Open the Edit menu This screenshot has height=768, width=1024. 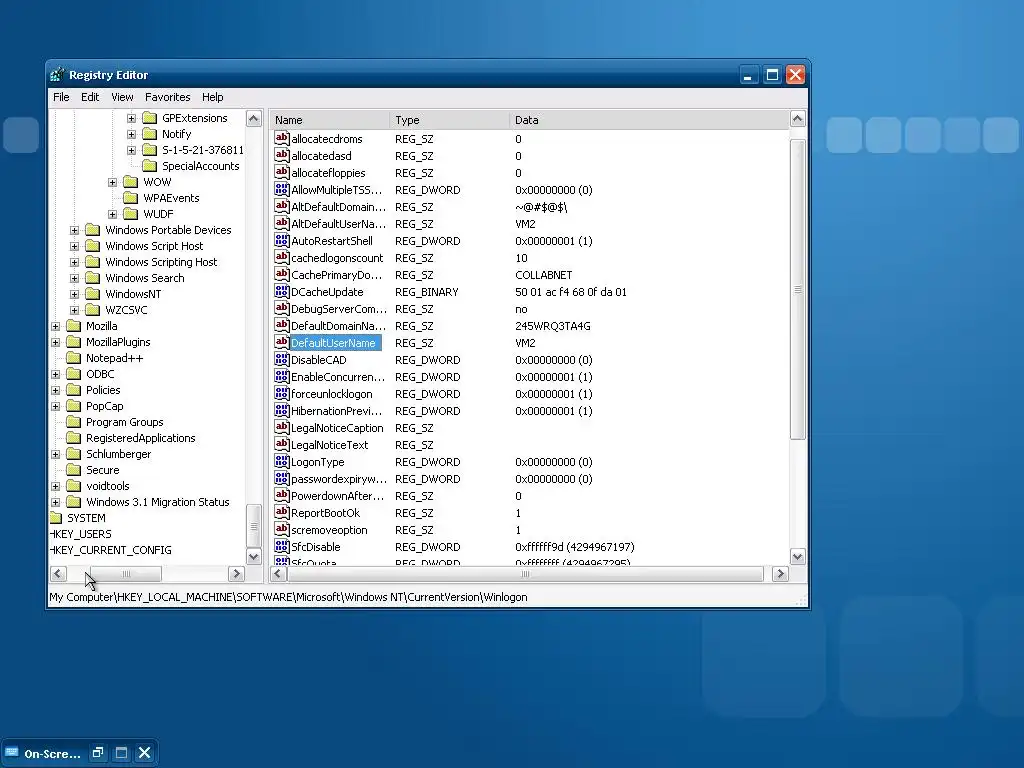[89, 97]
